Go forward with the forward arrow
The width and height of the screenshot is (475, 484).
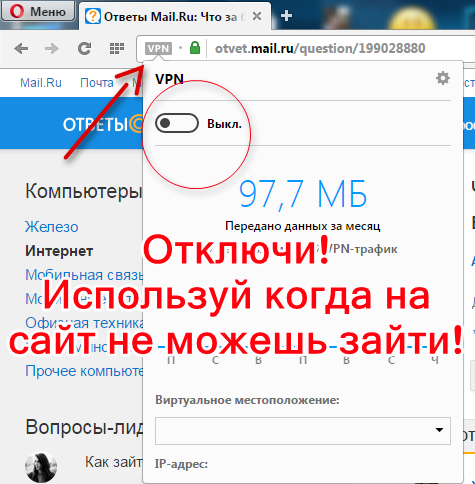[x=52, y=49]
